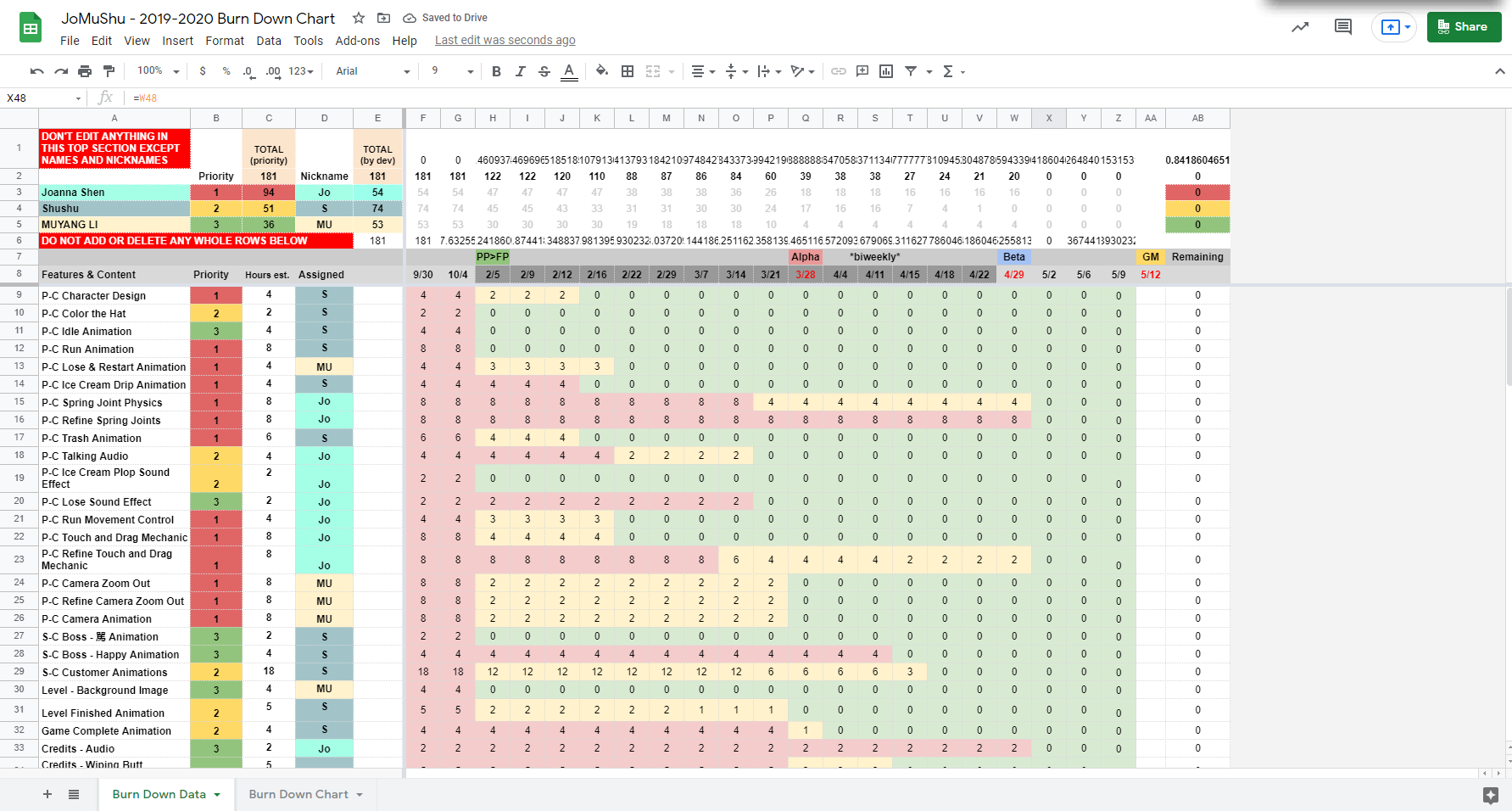
Task: Open the Explore button at bottom right
Action: [x=1491, y=795]
